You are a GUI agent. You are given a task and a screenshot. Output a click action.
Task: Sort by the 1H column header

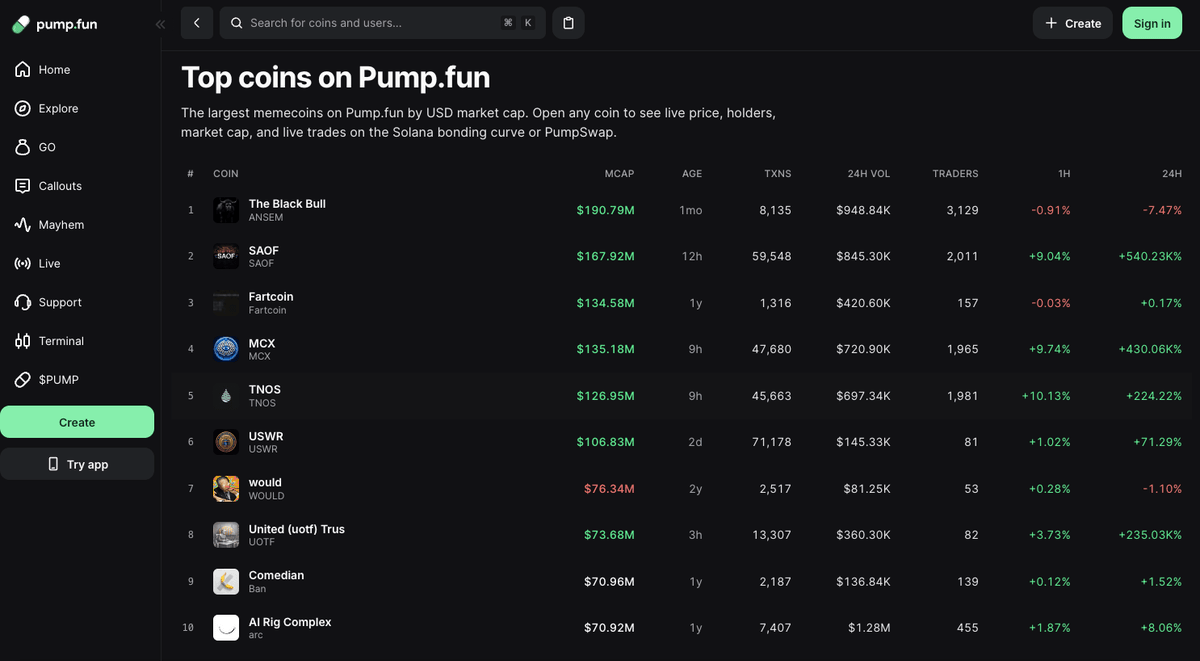click(1064, 174)
